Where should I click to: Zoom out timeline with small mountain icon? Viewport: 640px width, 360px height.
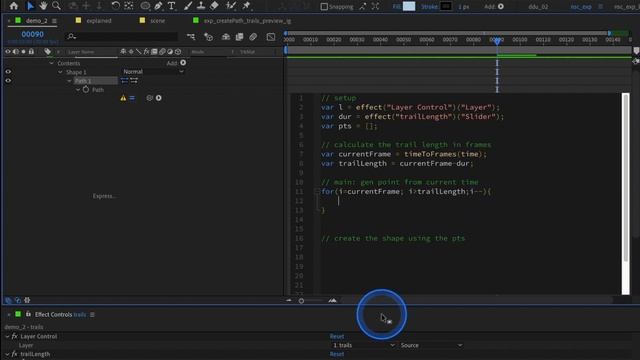pyautogui.click(x=289, y=300)
